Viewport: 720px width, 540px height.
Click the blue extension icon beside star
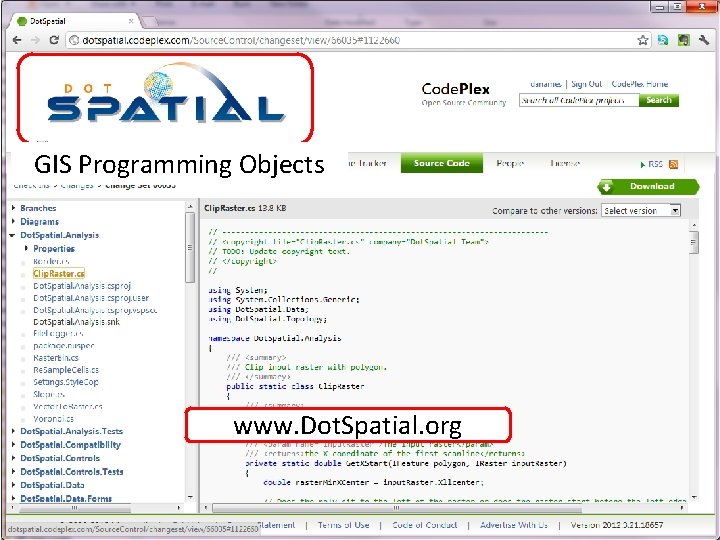click(x=663, y=40)
